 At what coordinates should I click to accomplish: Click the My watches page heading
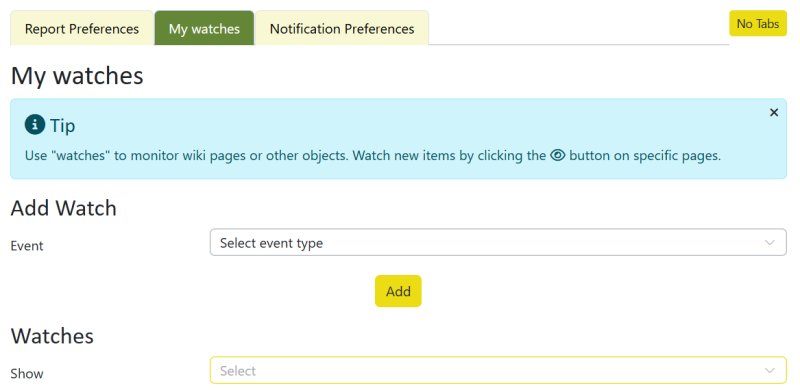click(x=77, y=76)
